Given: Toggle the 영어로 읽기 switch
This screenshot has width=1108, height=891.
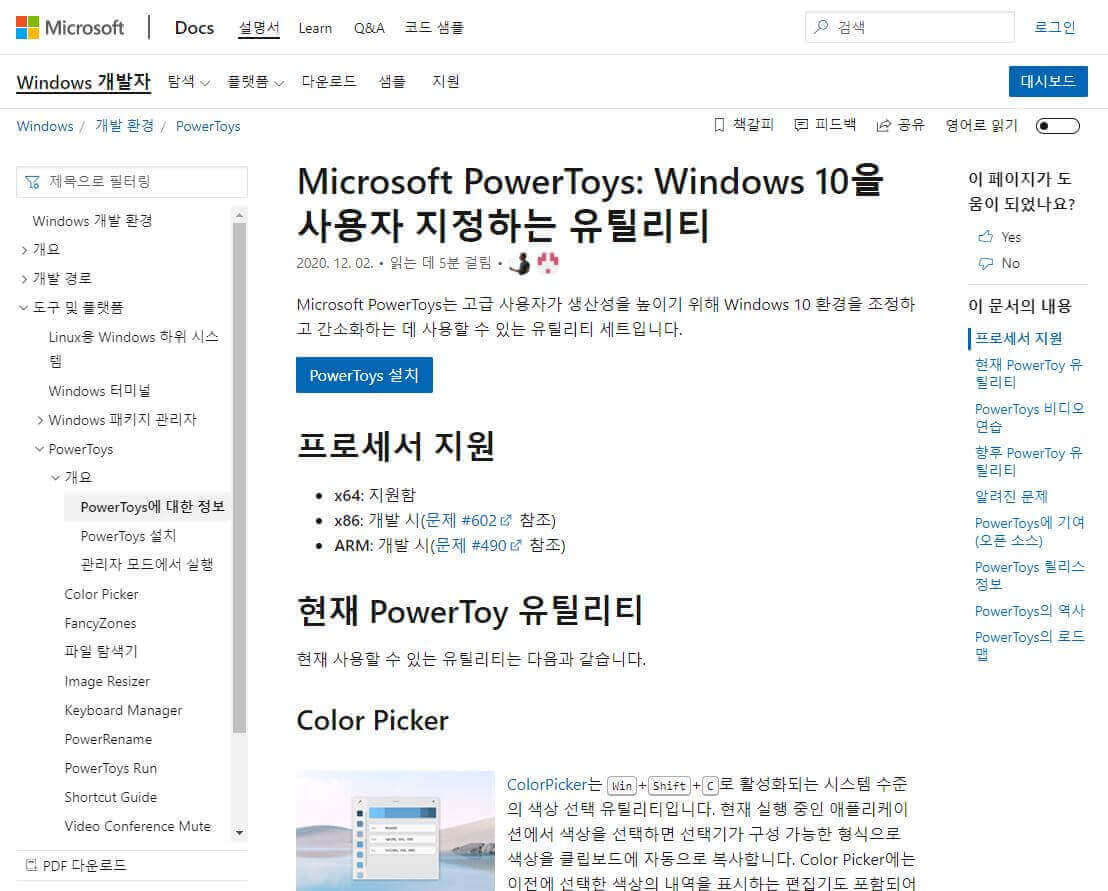Looking at the screenshot, I should pyautogui.click(x=1058, y=126).
